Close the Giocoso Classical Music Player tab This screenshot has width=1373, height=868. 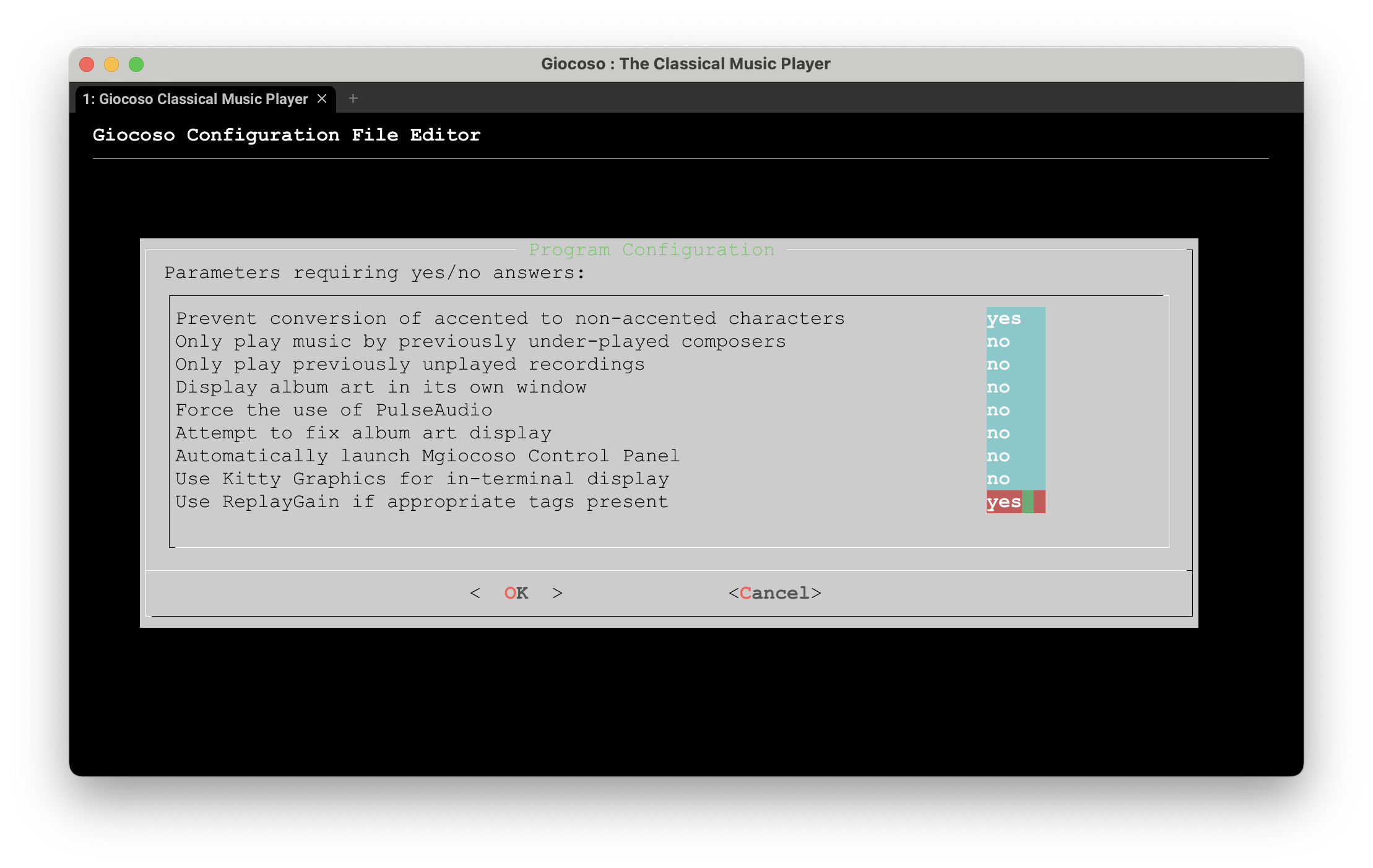pos(322,98)
